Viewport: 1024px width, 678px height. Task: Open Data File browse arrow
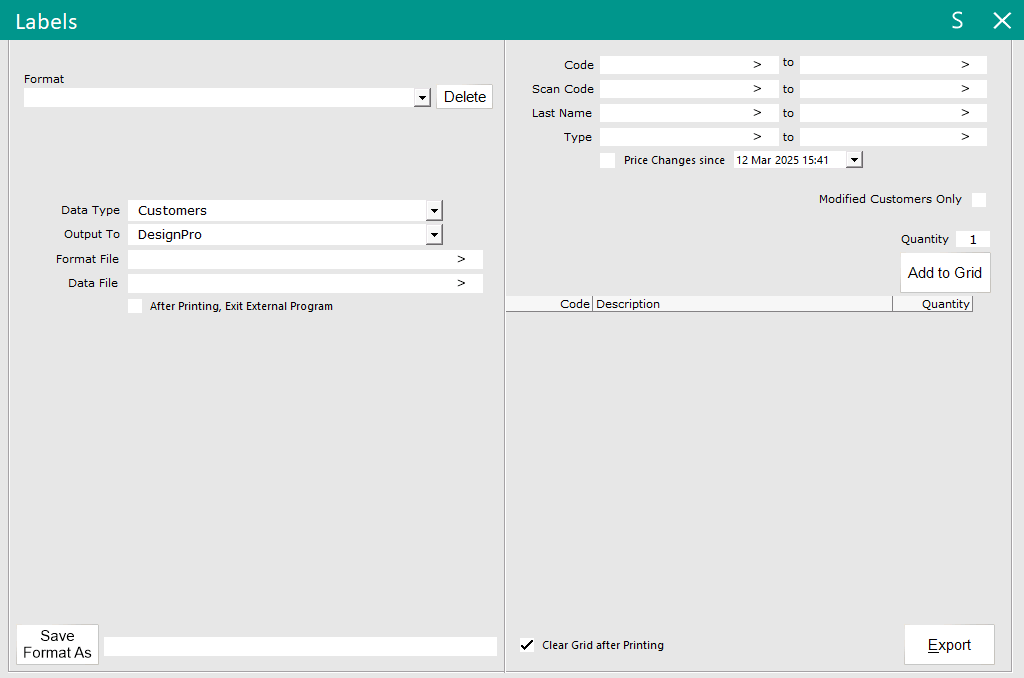(461, 283)
